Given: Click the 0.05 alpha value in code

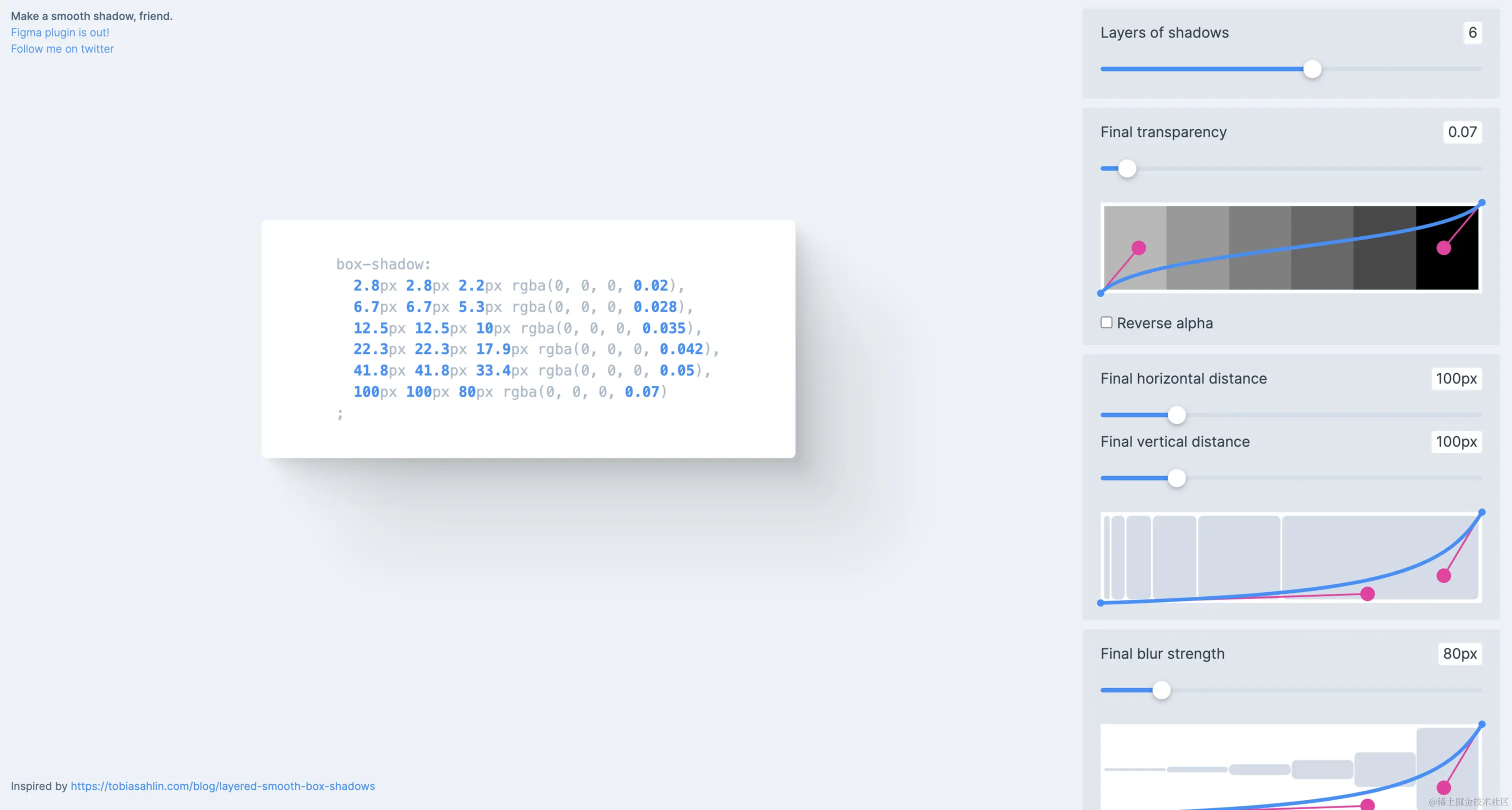Looking at the screenshot, I should (677, 370).
